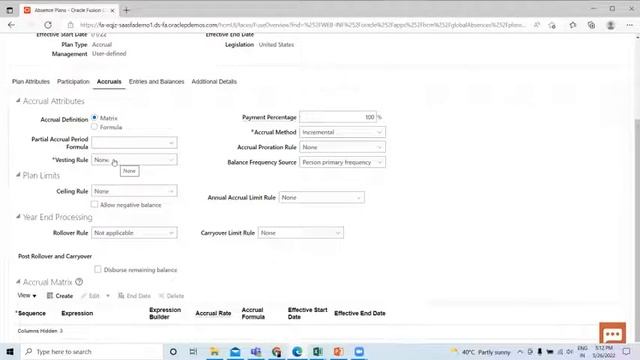This screenshot has width=640, height=360.
Task: Click the Windows search box
Action: (92, 351)
